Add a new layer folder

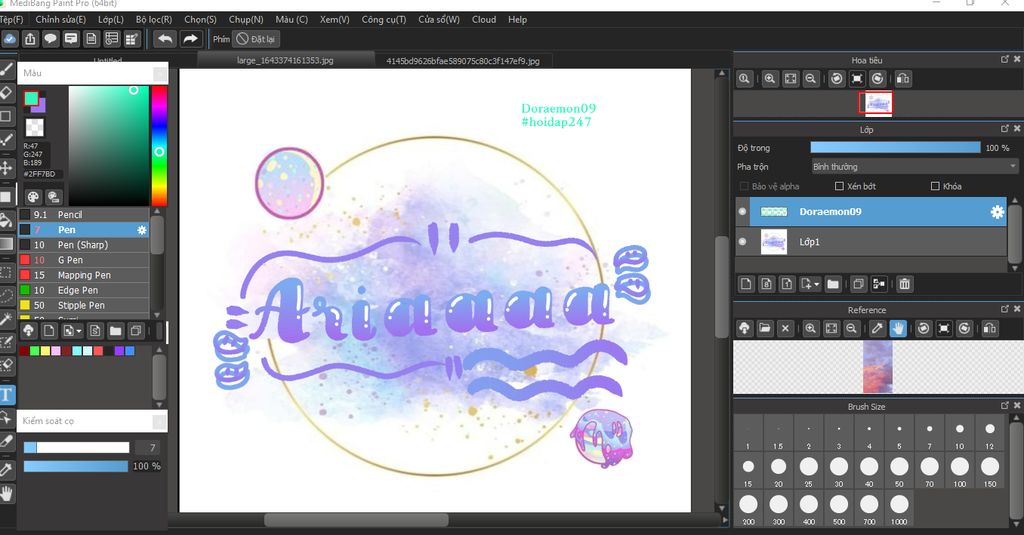(x=833, y=284)
